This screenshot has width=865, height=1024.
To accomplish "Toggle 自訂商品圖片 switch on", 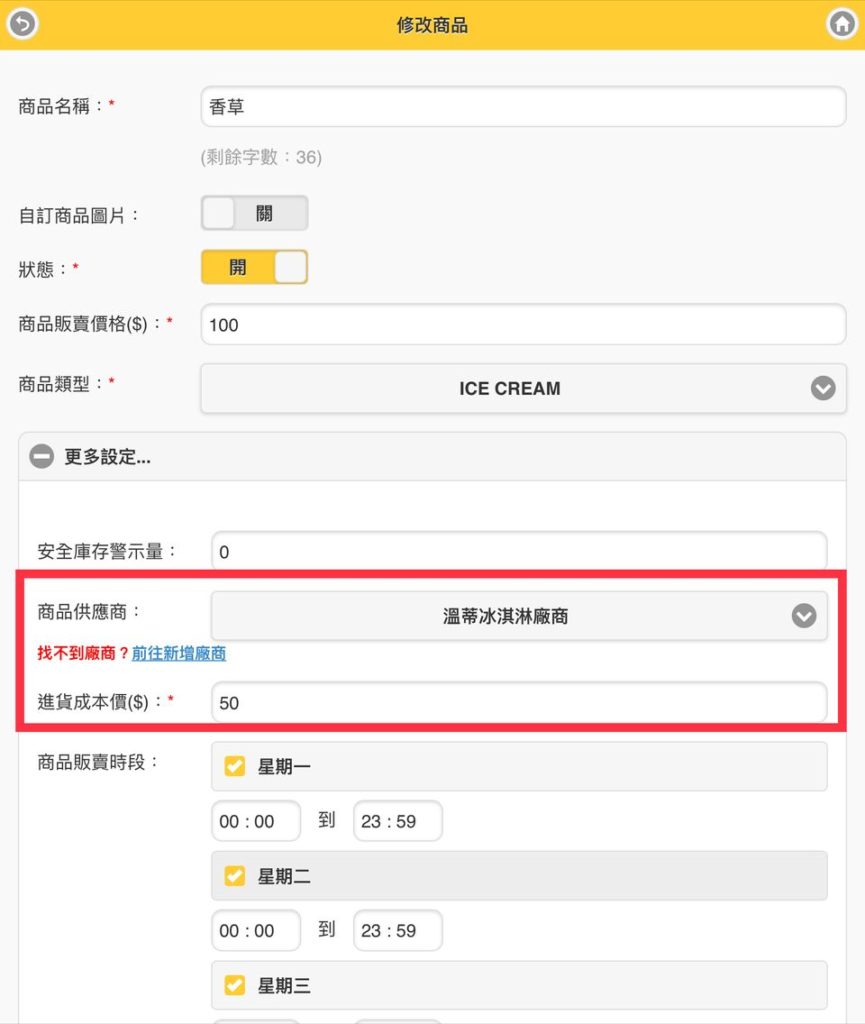I will (255, 213).
